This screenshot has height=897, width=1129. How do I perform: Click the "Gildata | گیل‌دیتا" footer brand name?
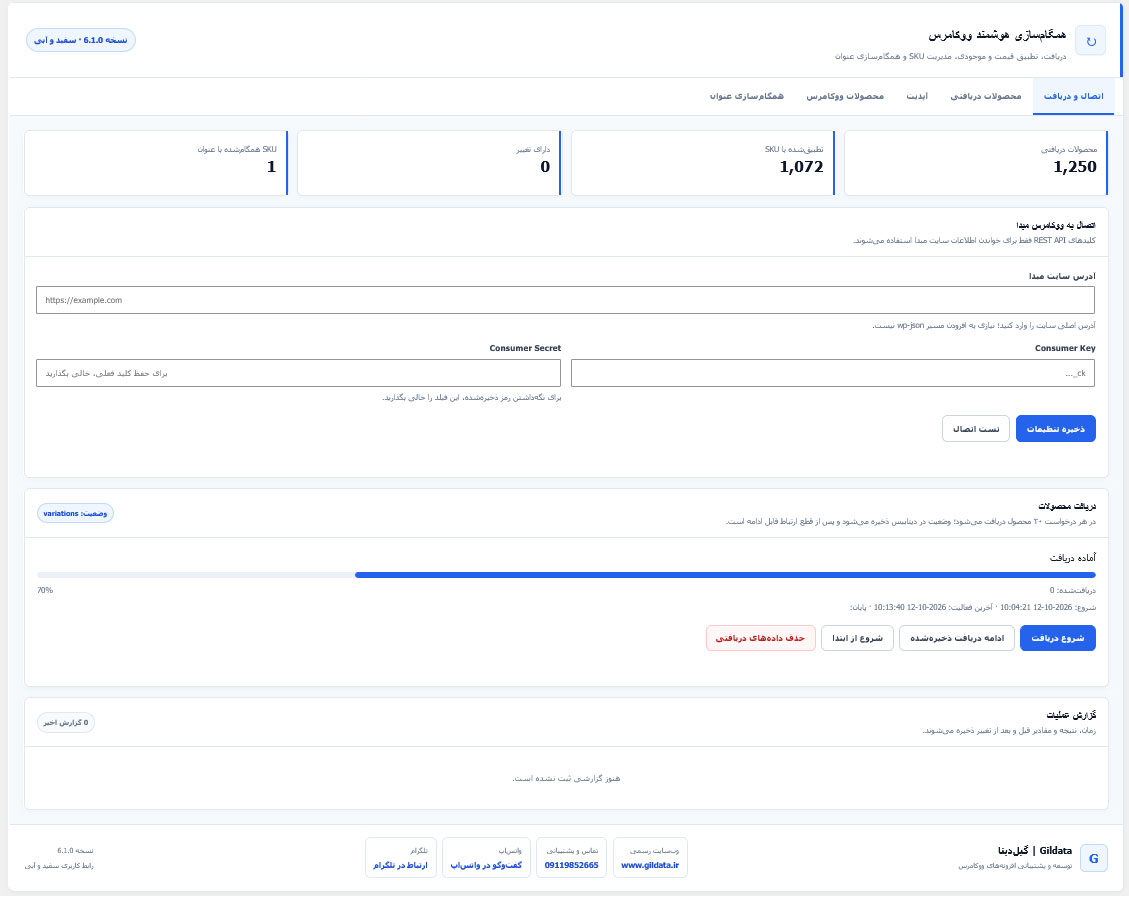(x=1035, y=851)
